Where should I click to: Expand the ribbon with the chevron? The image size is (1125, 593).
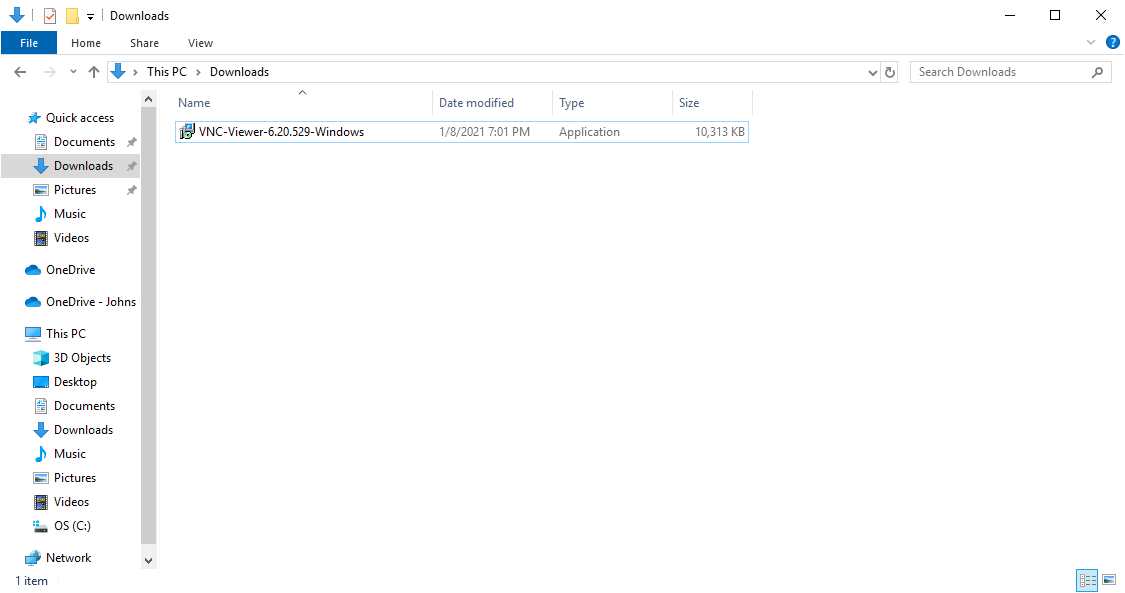click(1091, 42)
